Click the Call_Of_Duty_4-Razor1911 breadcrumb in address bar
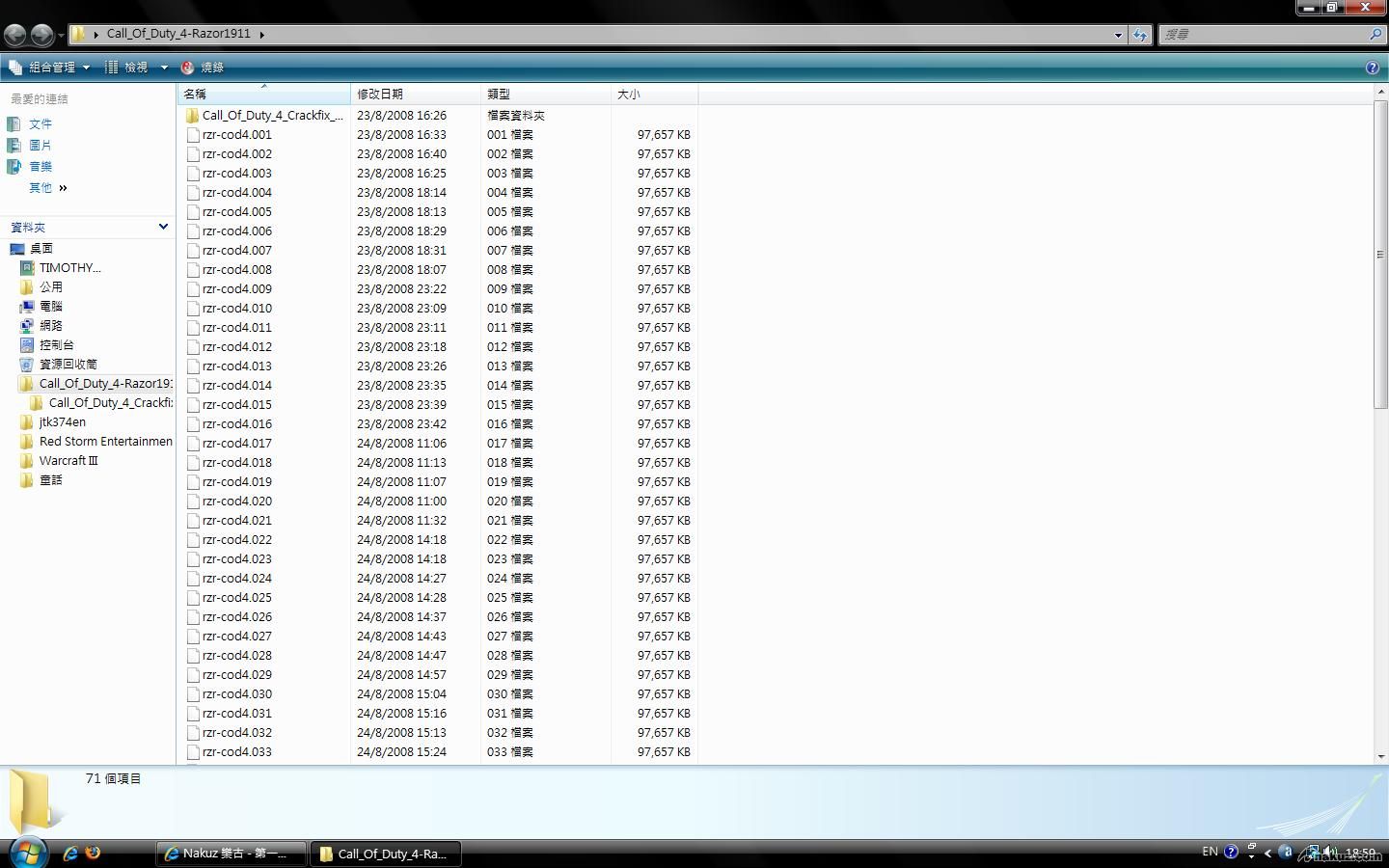The width and height of the screenshot is (1389, 868). coord(178,34)
